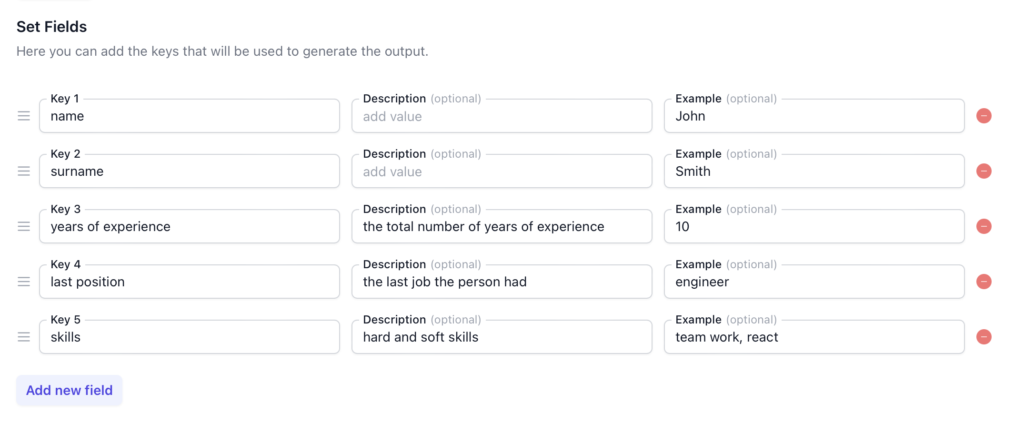Click description 'the last job the person had'

[x=501, y=282]
